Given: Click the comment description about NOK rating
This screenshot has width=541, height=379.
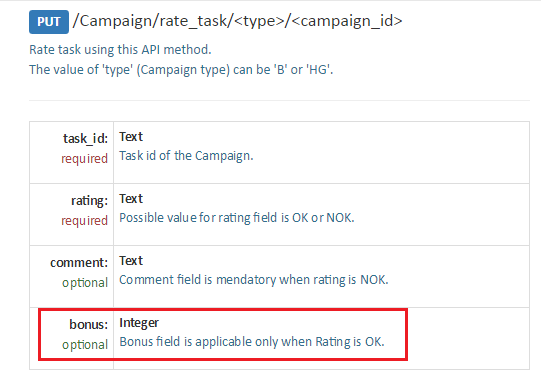Looking at the screenshot, I should click(254, 280).
